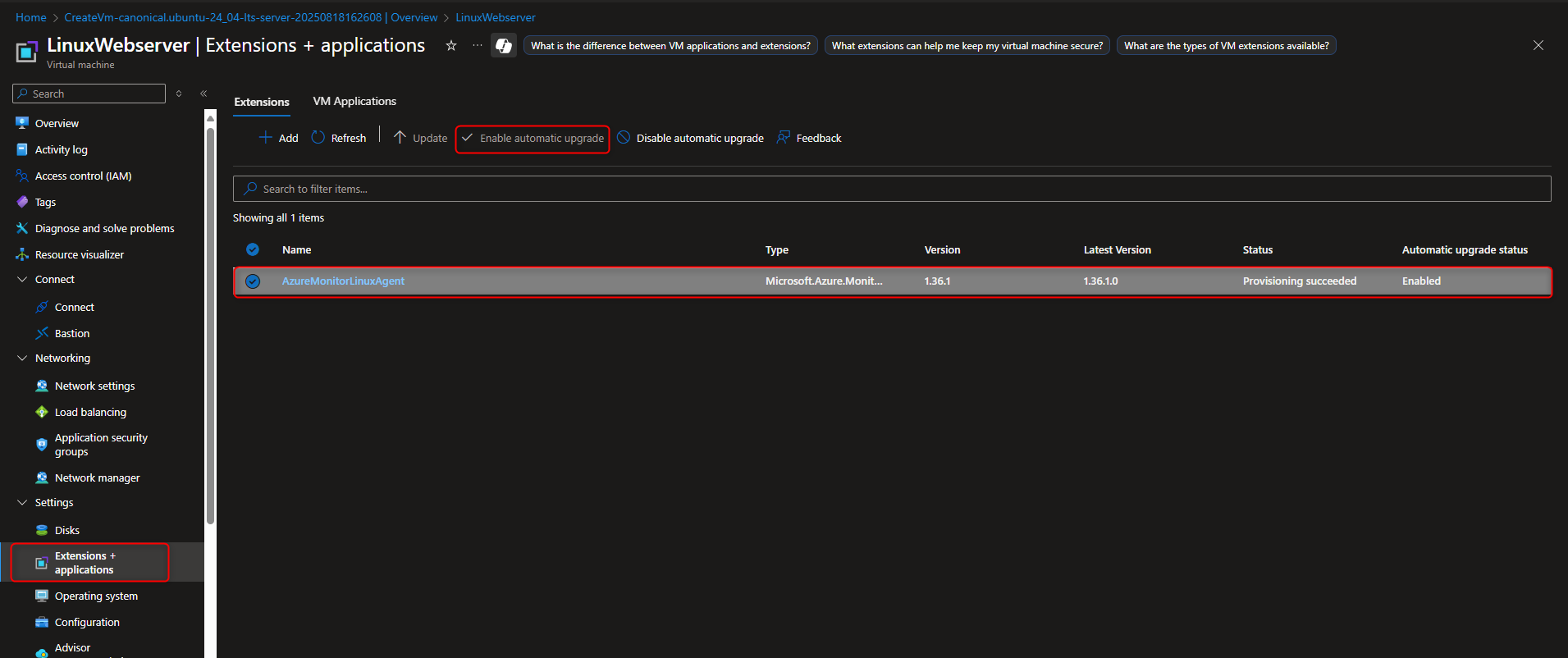This screenshot has height=658, width=1568.
Task: Collapse the Networking section in sidebar
Action: 22,358
